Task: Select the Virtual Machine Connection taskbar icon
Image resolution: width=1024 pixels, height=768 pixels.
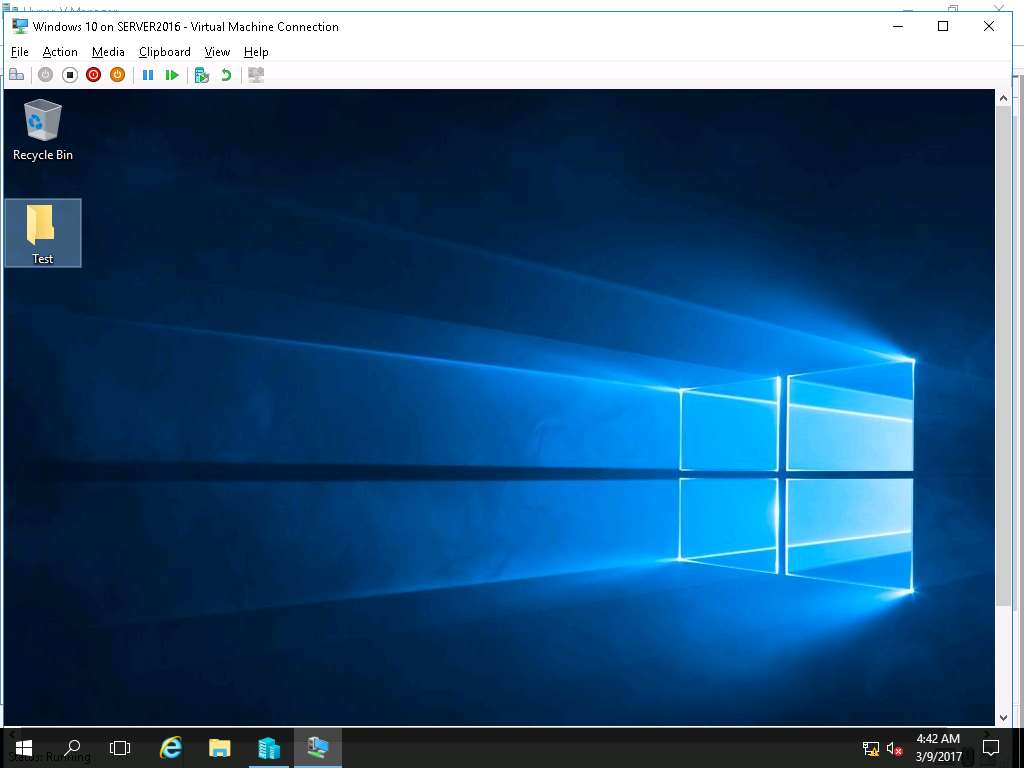Action: pyautogui.click(x=317, y=748)
